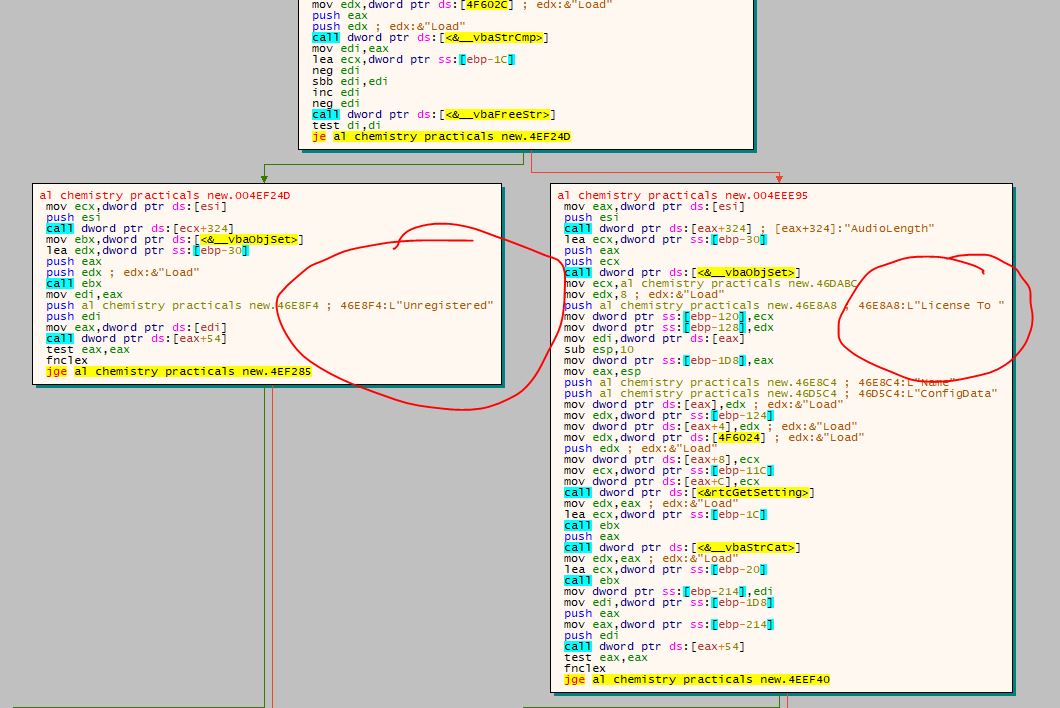Select 'mov edx,dword ptr ss:[ebp-124]' line
1060x708 pixels.
(x=668, y=415)
